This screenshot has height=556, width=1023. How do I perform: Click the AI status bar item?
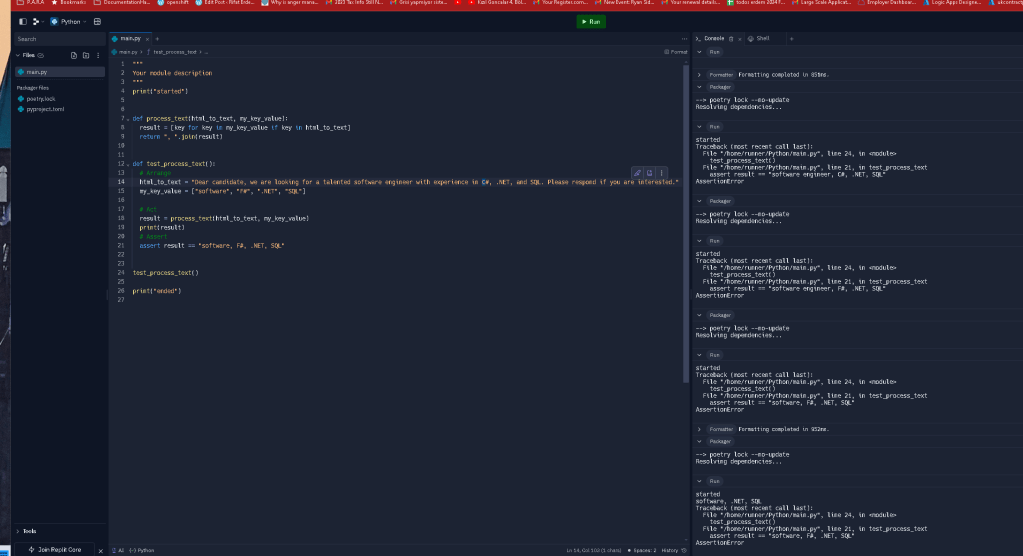tap(118, 550)
